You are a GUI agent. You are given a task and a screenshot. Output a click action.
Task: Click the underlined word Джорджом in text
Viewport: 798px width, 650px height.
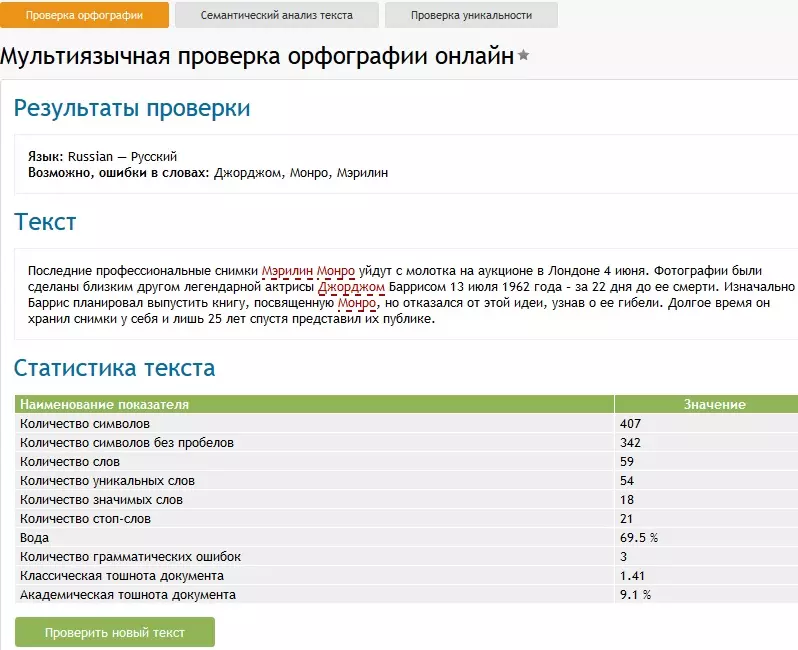pos(351,287)
